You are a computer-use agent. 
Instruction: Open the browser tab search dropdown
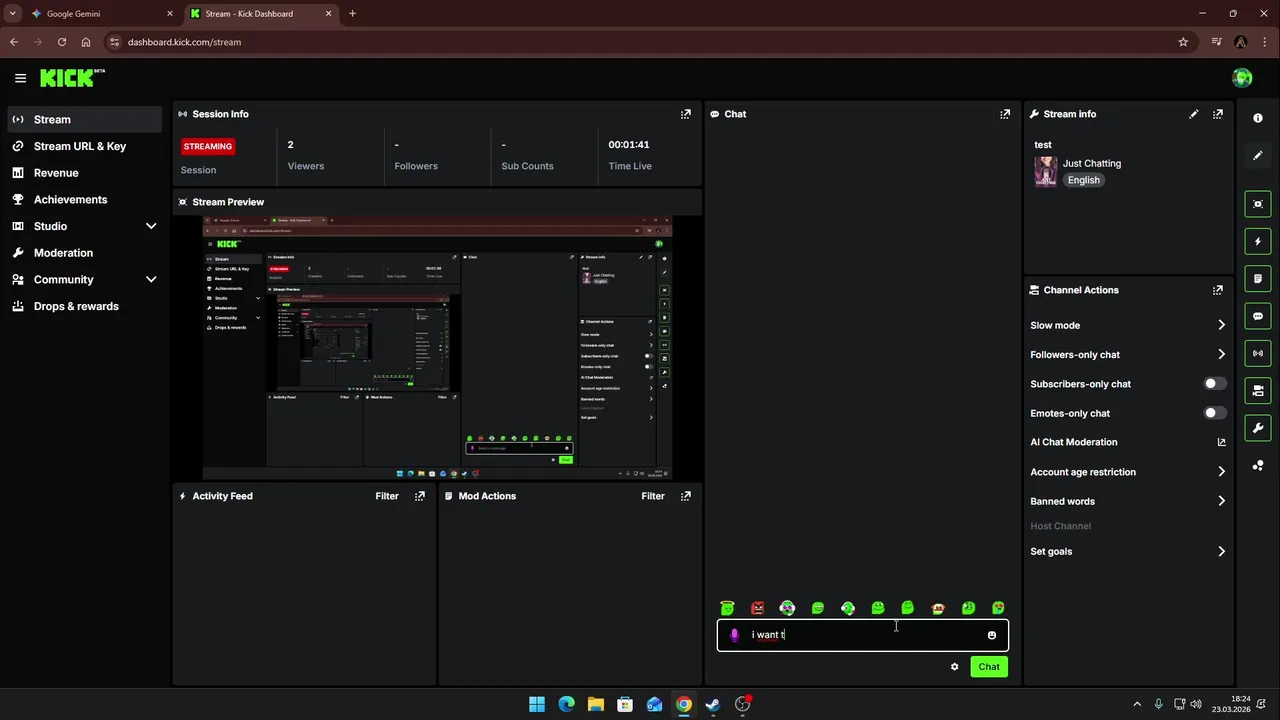[x=12, y=14]
